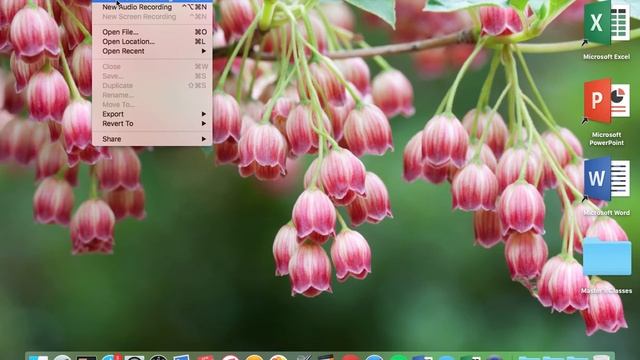Expand the Open Recent submenu
The image size is (640, 360).
152,51
